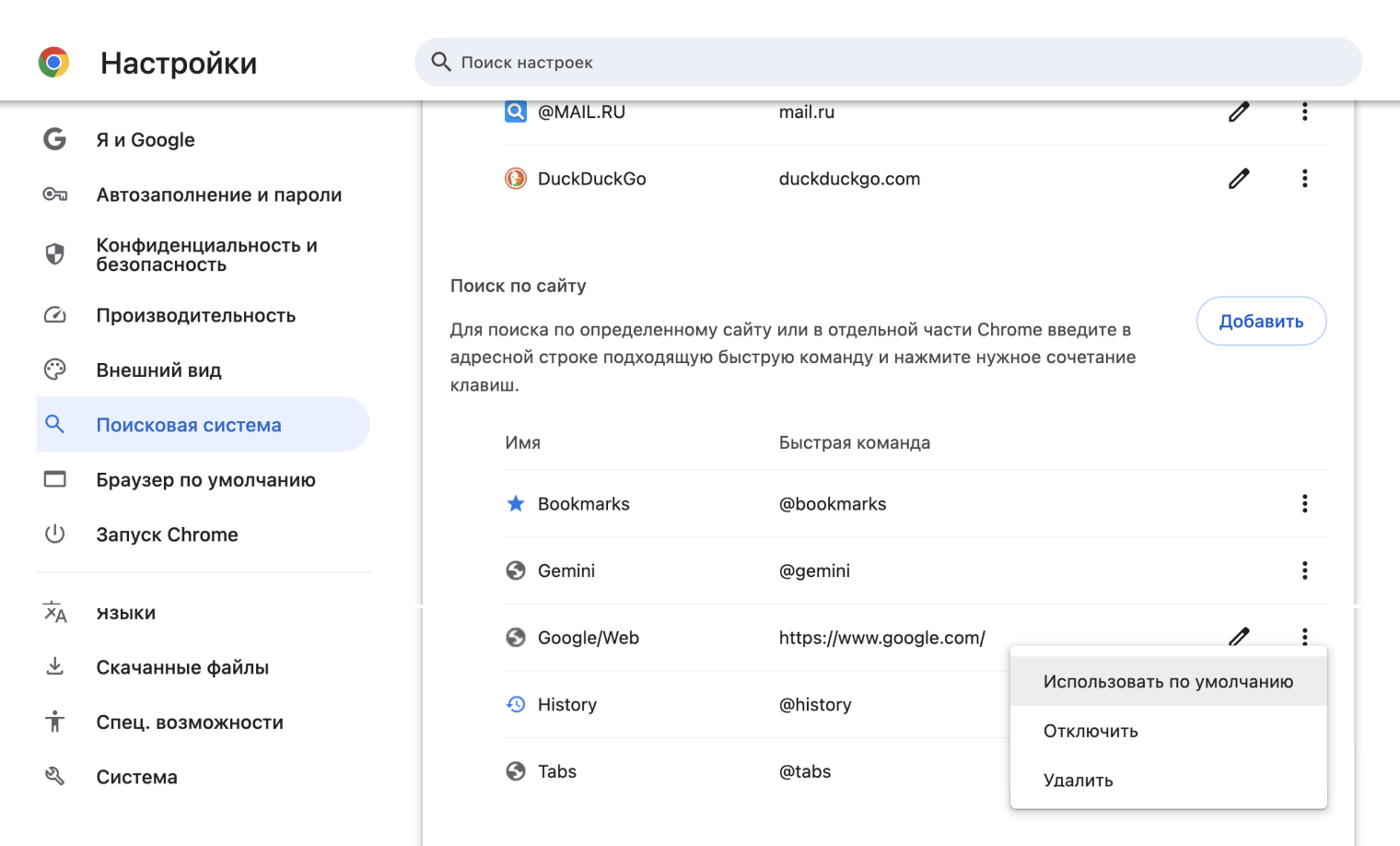Viewport: 1400px width, 846px height.
Task: Click the accessibility person icon
Action: [x=54, y=722]
